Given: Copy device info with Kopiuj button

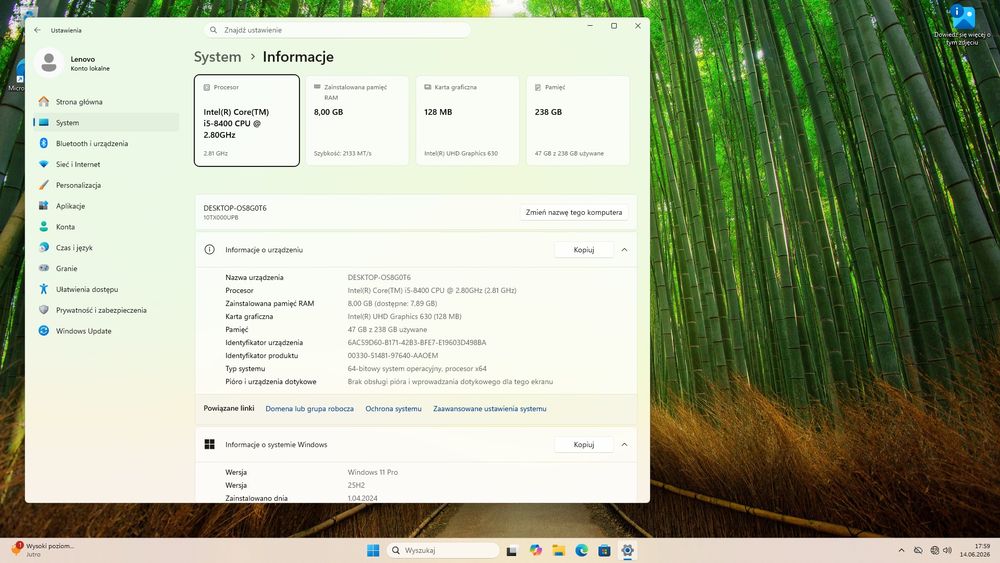Looking at the screenshot, I should [584, 250].
